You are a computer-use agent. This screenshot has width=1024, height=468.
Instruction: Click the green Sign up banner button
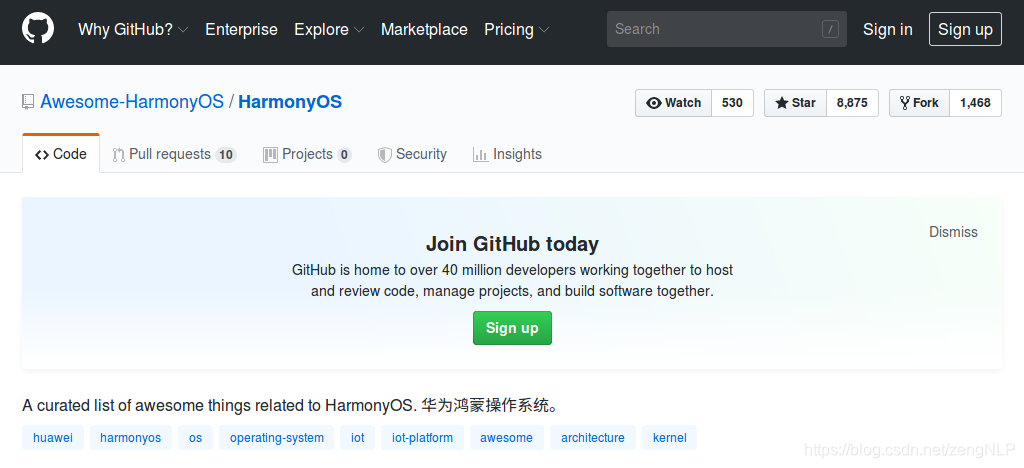coord(512,328)
